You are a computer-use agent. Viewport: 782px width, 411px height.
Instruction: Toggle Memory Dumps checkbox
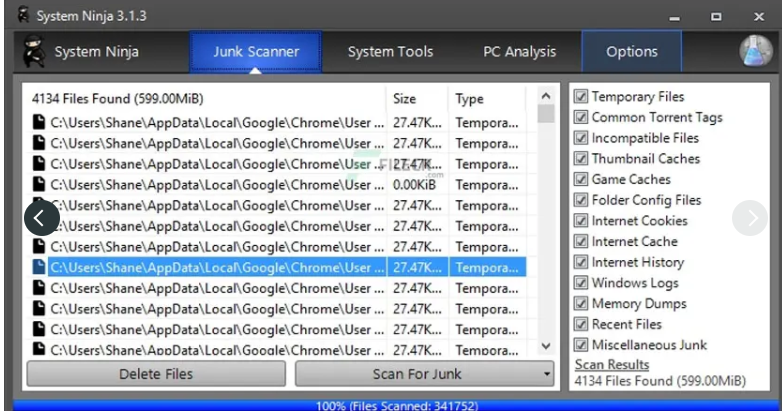(x=581, y=303)
